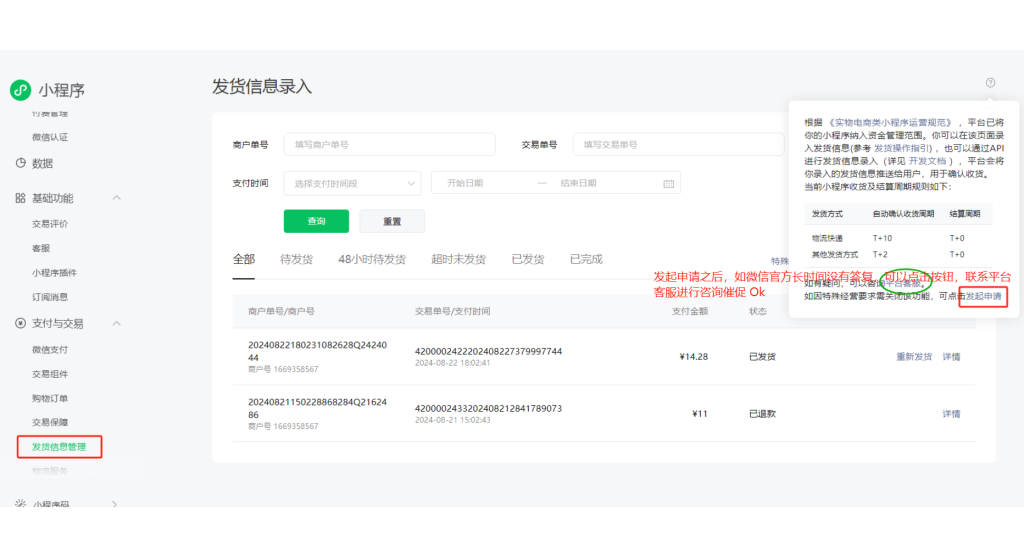Screen dimensions: 1024x534
Task: Click the 支付与交易 sidebar icon
Action: pos(20,324)
